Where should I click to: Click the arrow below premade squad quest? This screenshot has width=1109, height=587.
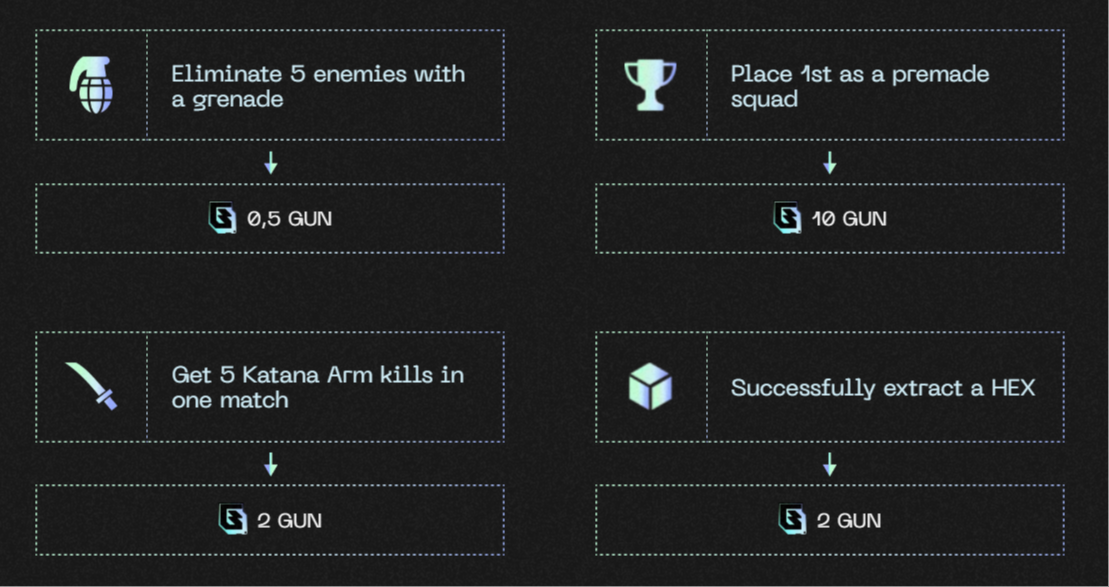click(830, 163)
